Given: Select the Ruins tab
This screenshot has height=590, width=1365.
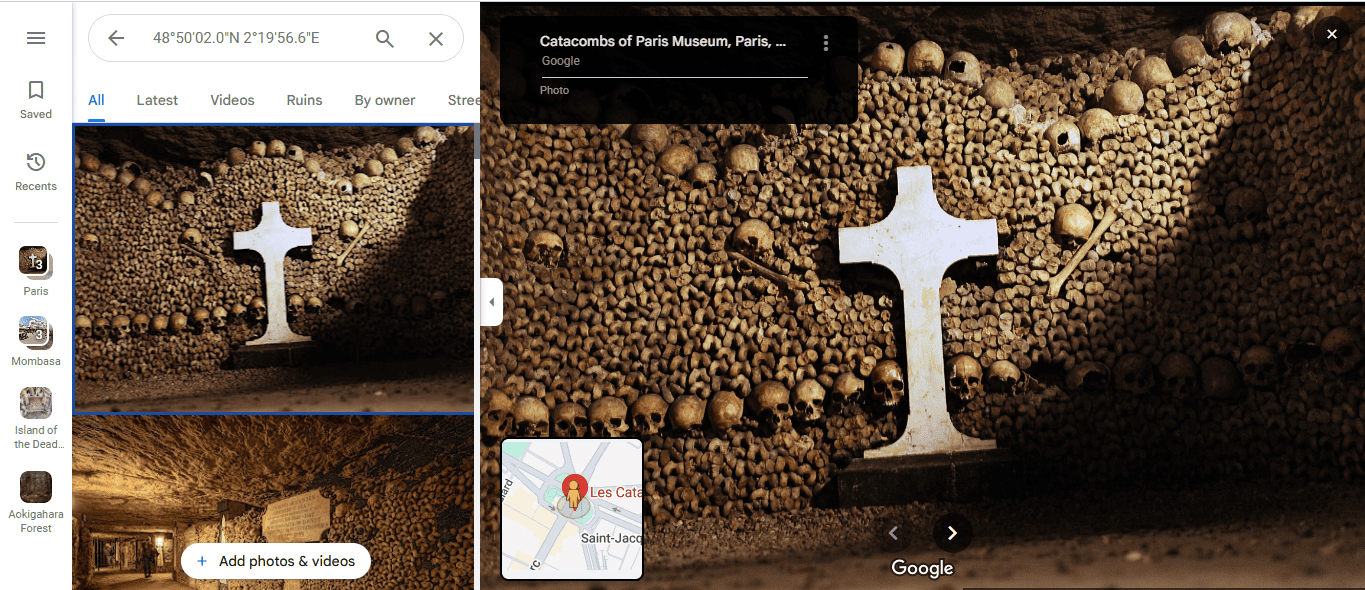Looking at the screenshot, I should [x=304, y=100].
